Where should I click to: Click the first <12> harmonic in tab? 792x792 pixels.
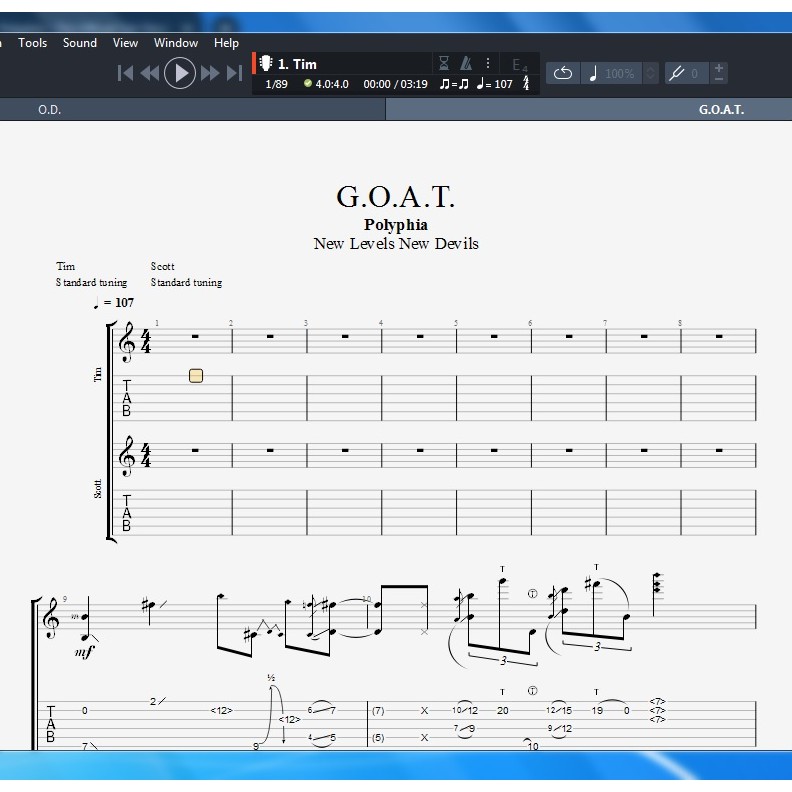click(x=221, y=710)
